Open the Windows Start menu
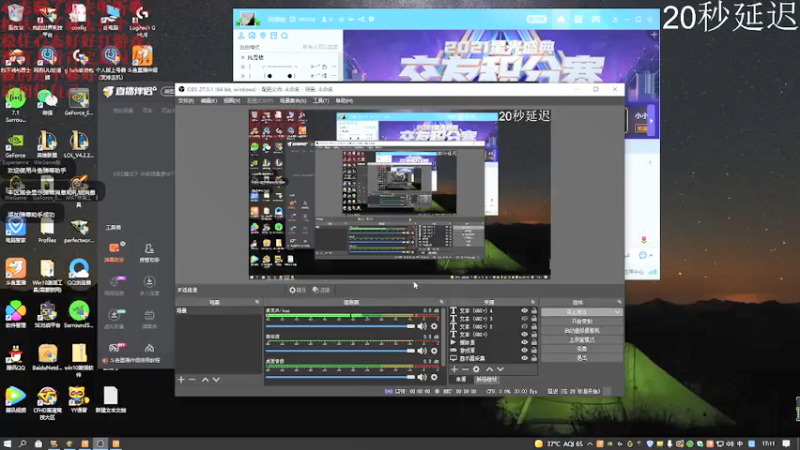This screenshot has width=800, height=450. [x=7, y=444]
